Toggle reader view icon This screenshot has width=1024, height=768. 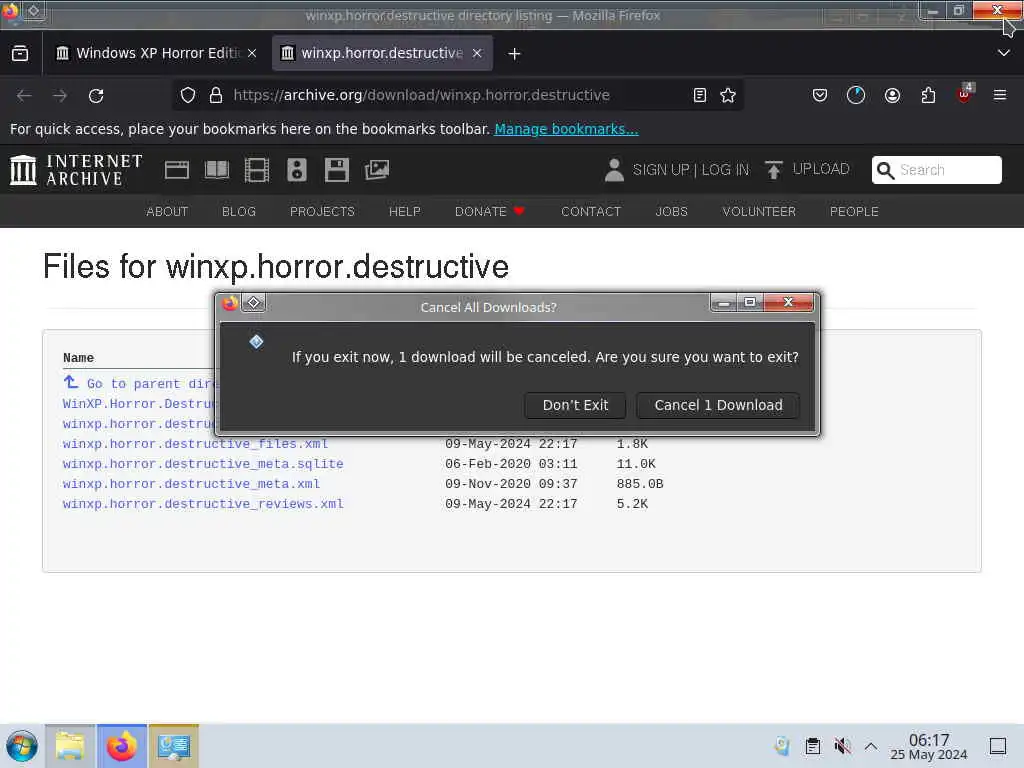point(699,95)
